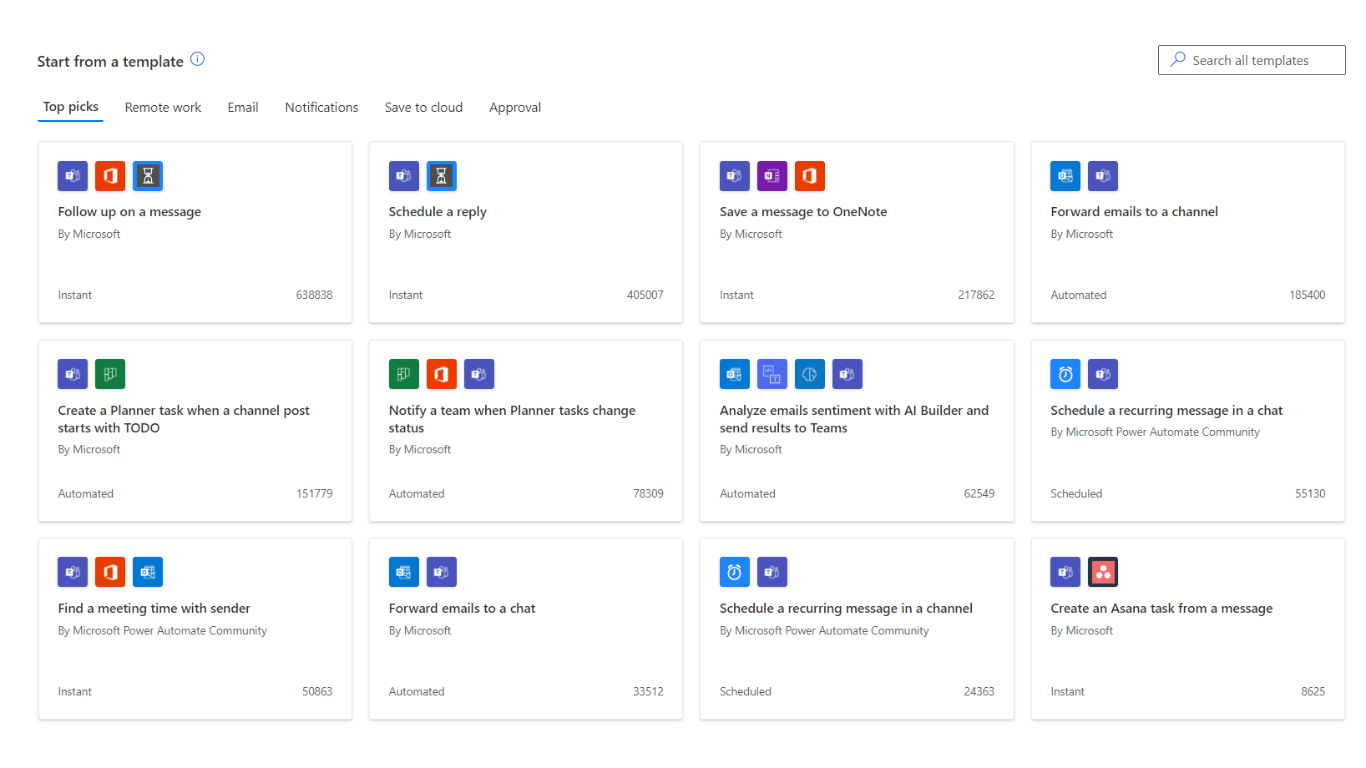
Task: Click the Office icon on Save a message to OneNote
Action: (810, 176)
